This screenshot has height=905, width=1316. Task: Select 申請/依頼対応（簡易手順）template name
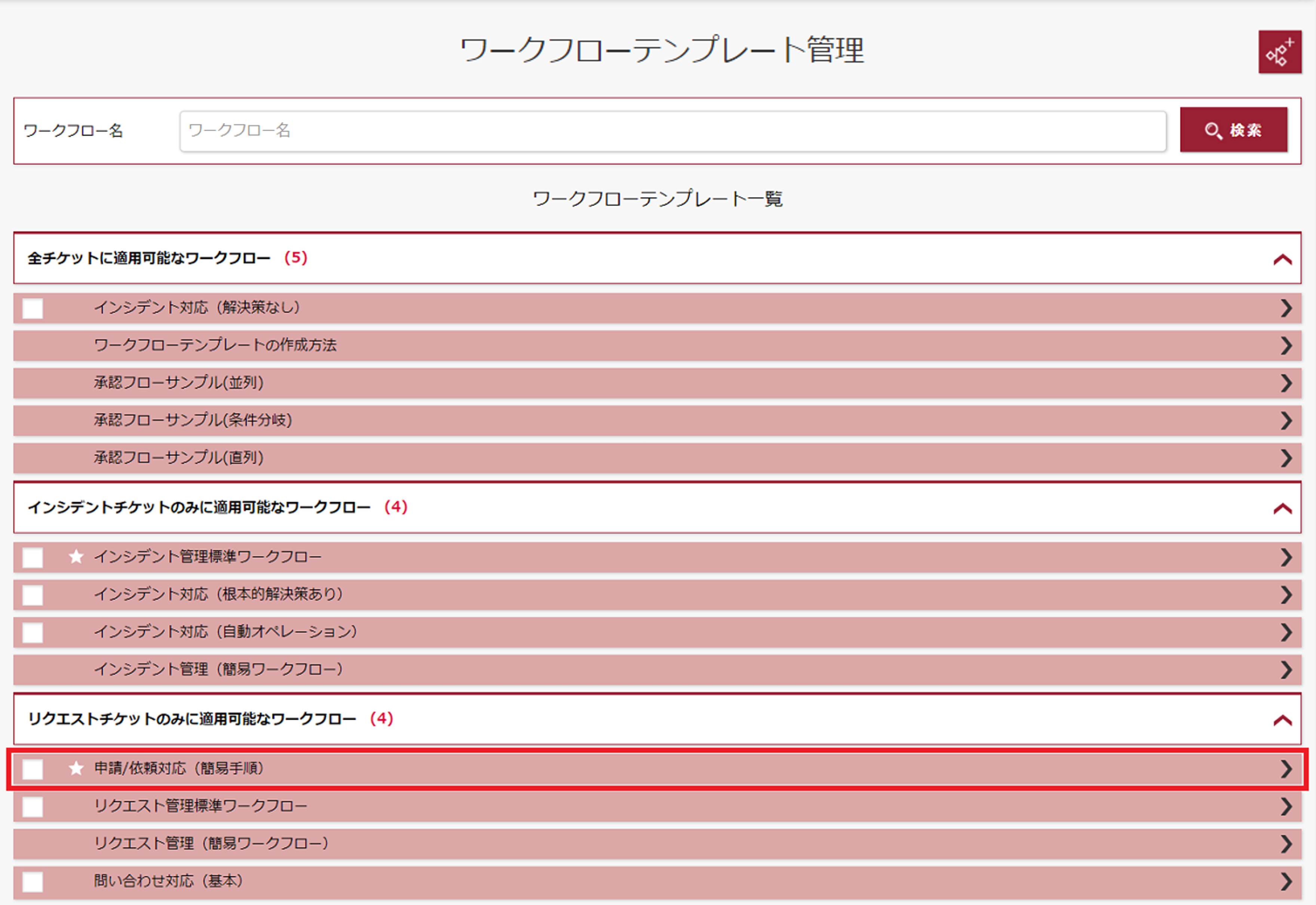point(179,768)
